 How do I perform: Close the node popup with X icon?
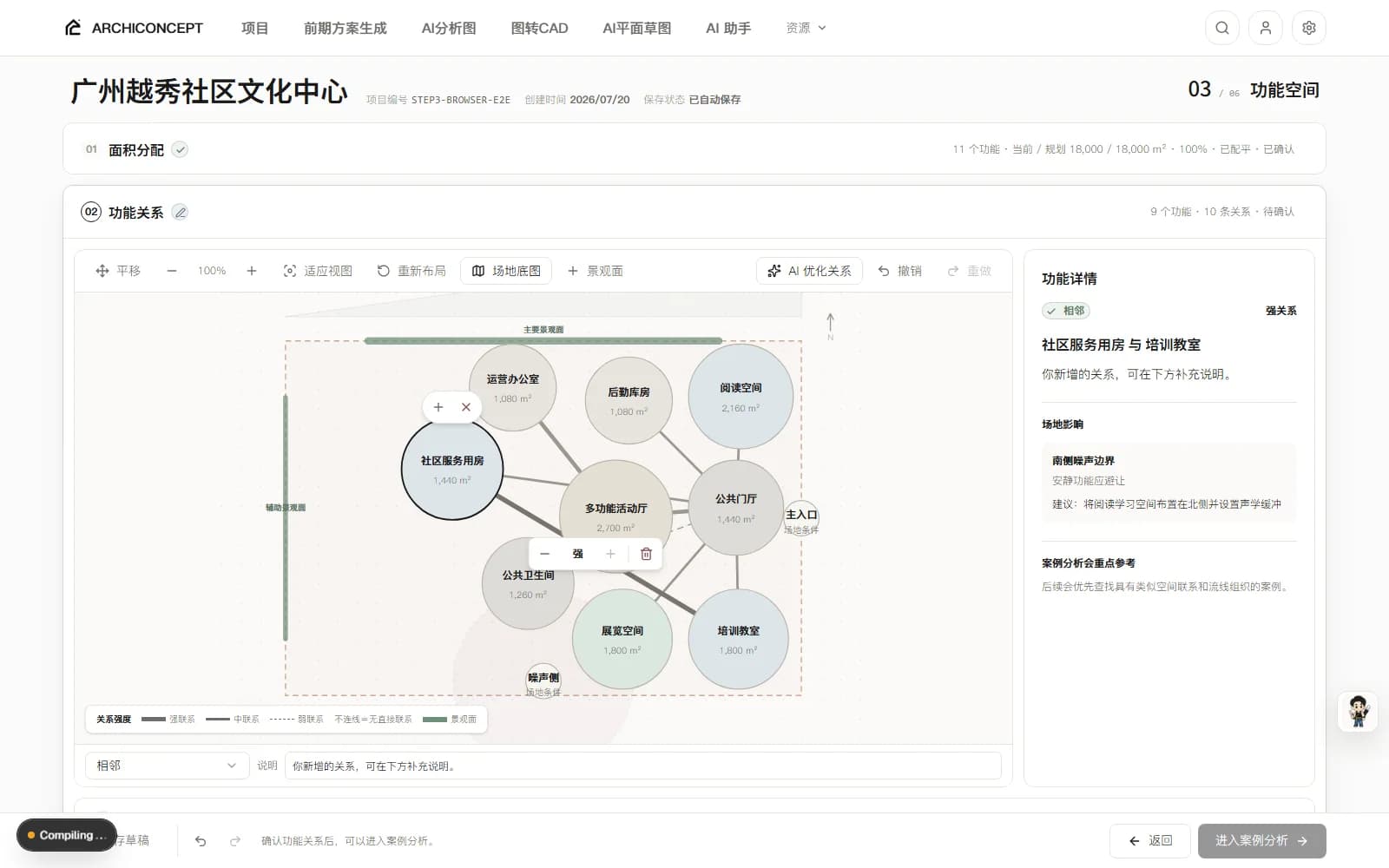pyautogui.click(x=466, y=407)
